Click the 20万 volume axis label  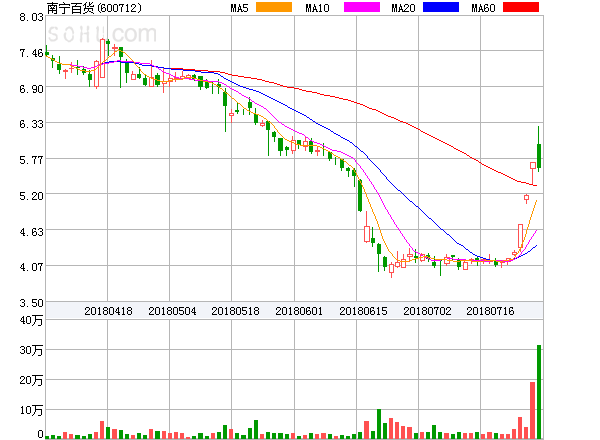pyautogui.click(x=31, y=380)
